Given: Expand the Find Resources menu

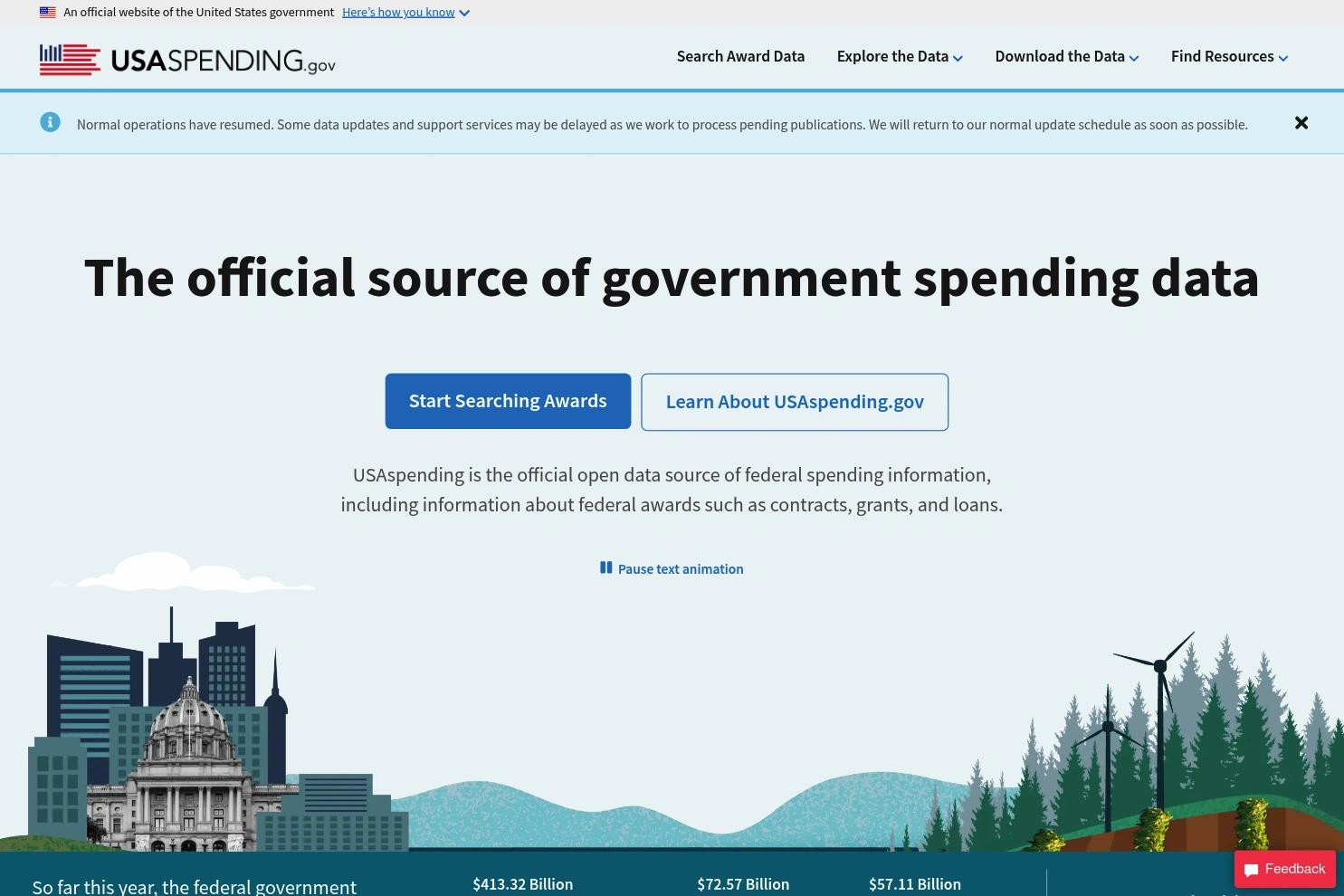Looking at the screenshot, I should click(1229, 56).
